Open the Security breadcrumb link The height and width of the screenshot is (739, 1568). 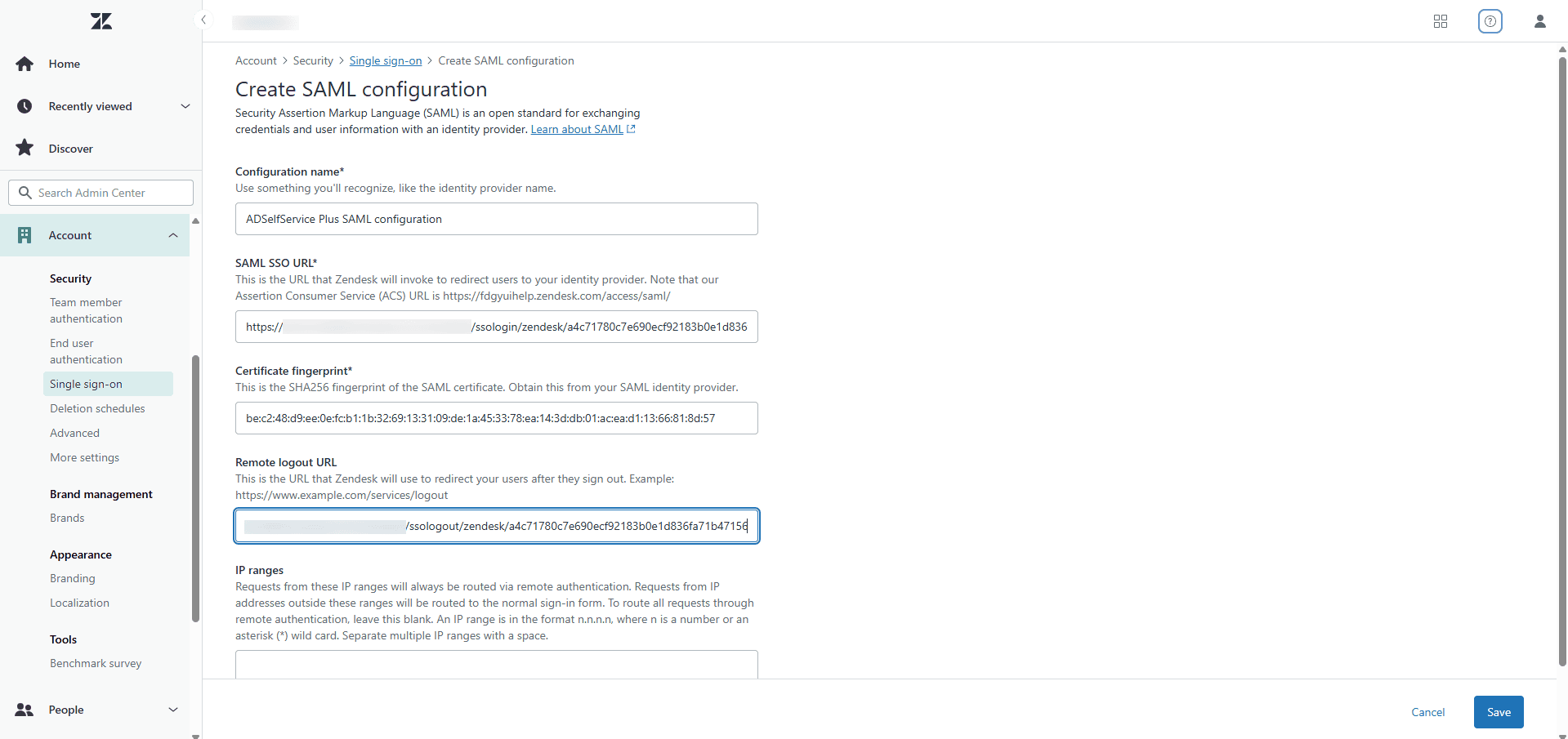[x=313, y=60]
